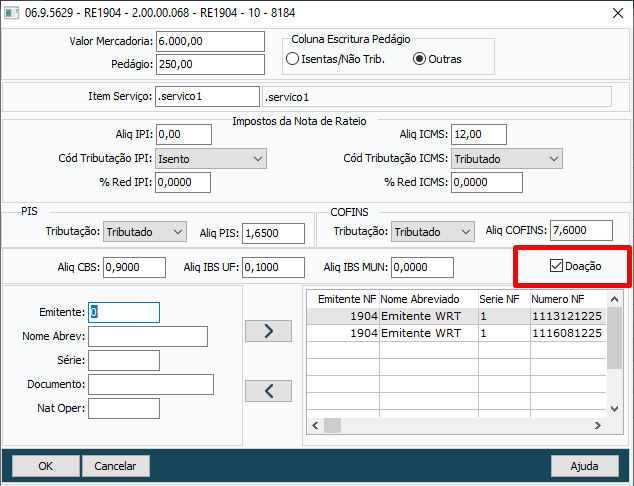Click the Nome Abrev input field
Image resolution: width=634 pixels, height=486 pixels.
pyautogui.click(x=148, y=336)
